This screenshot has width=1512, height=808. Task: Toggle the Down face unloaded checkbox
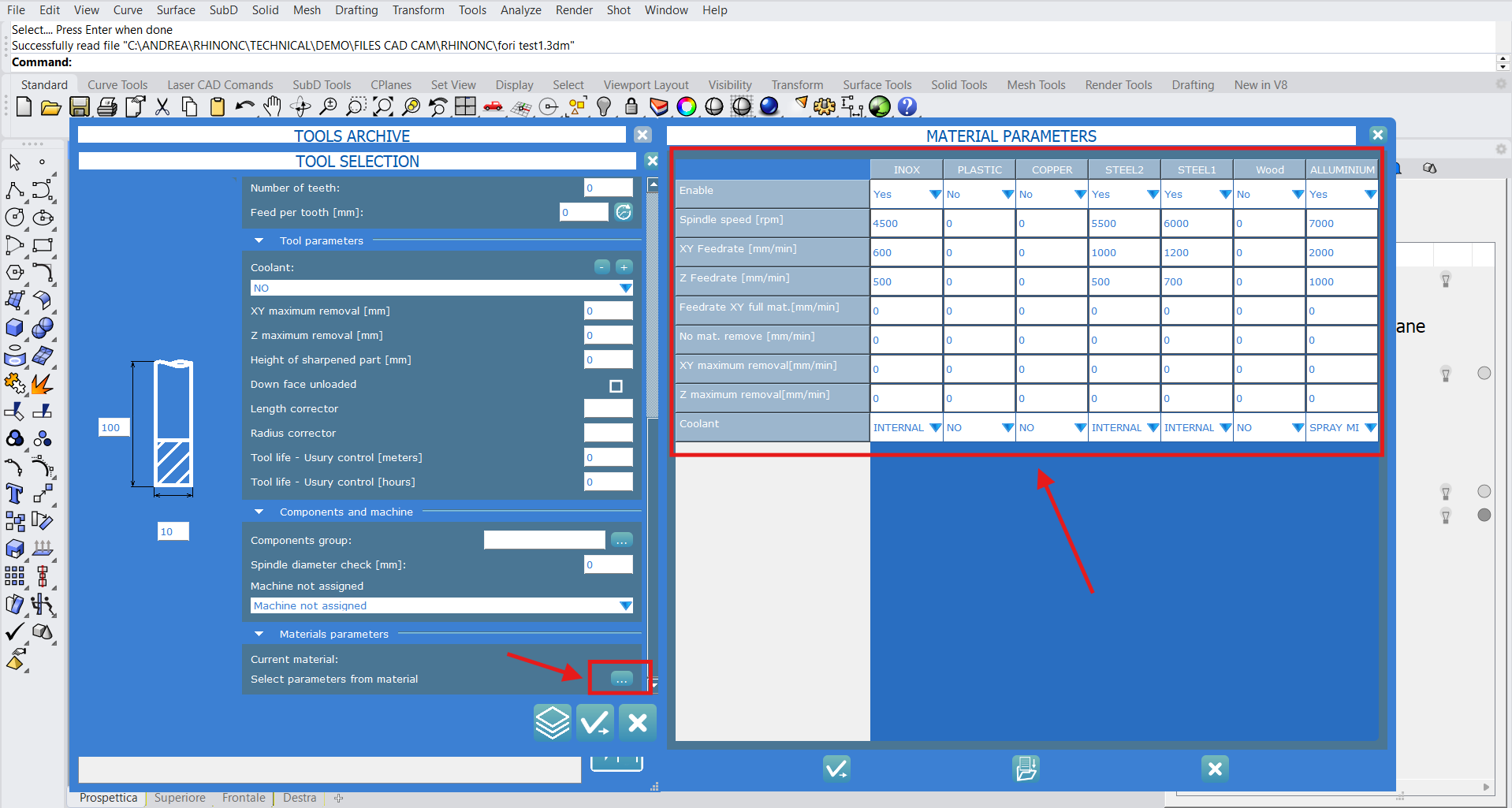pos(616,386)
